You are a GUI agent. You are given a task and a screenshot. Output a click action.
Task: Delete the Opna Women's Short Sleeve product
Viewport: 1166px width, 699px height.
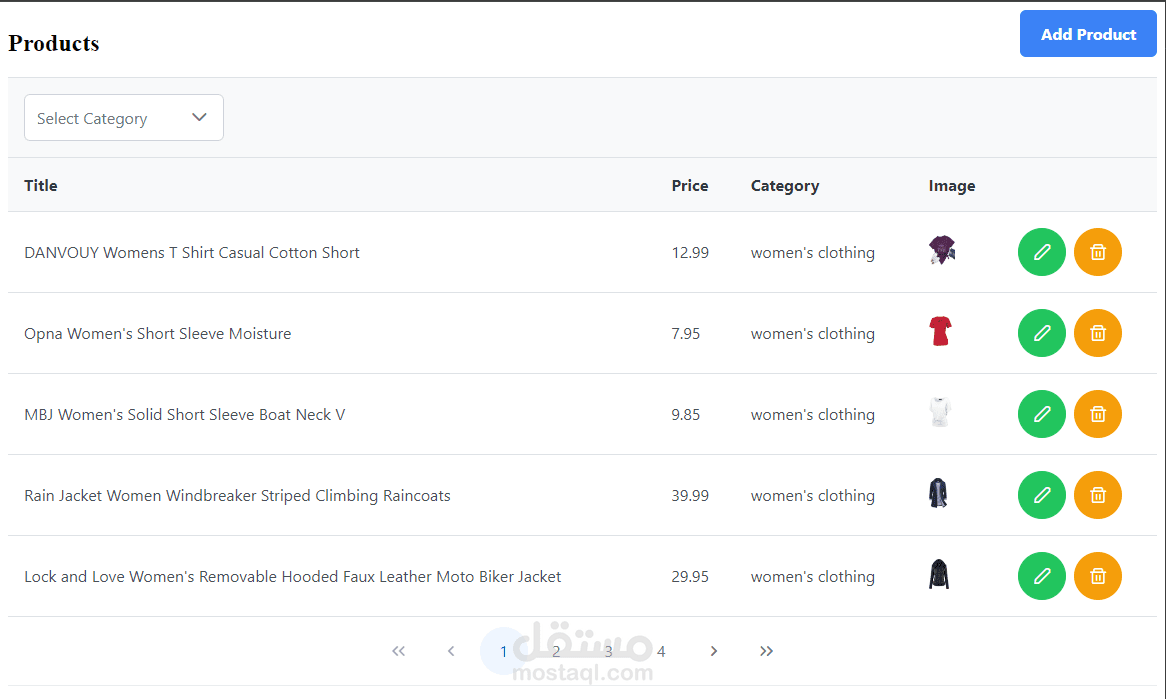(x=1098, y=333)
